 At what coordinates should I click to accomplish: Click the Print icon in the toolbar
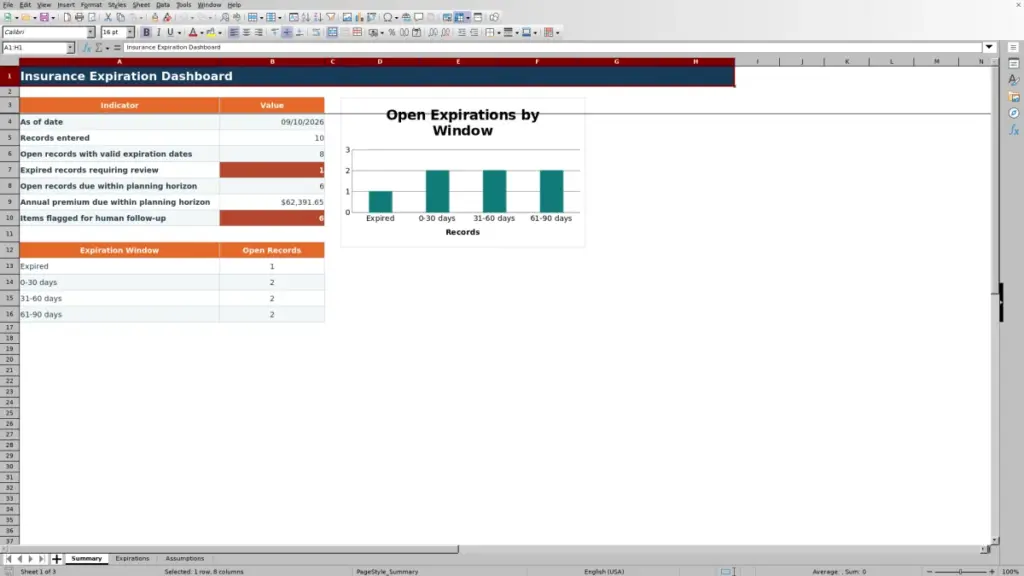point(79,18)
